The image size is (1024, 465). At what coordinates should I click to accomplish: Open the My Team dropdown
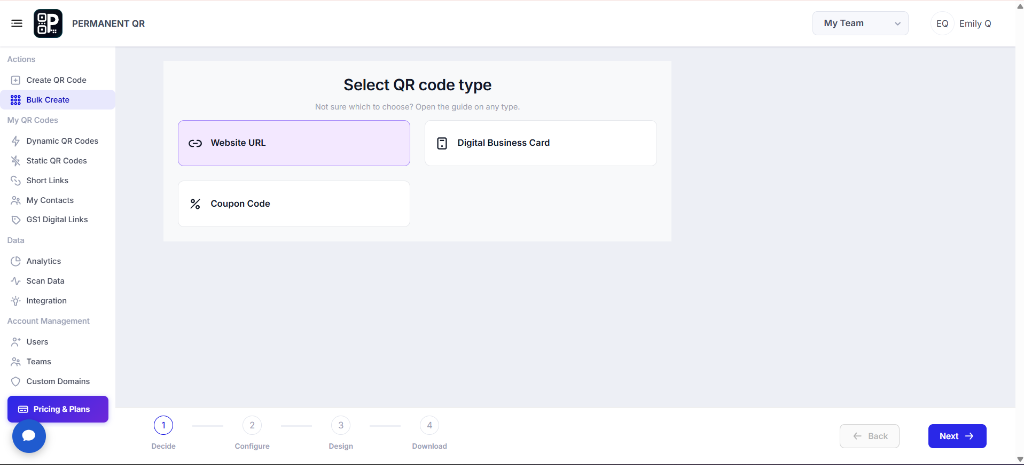[860, 23]
